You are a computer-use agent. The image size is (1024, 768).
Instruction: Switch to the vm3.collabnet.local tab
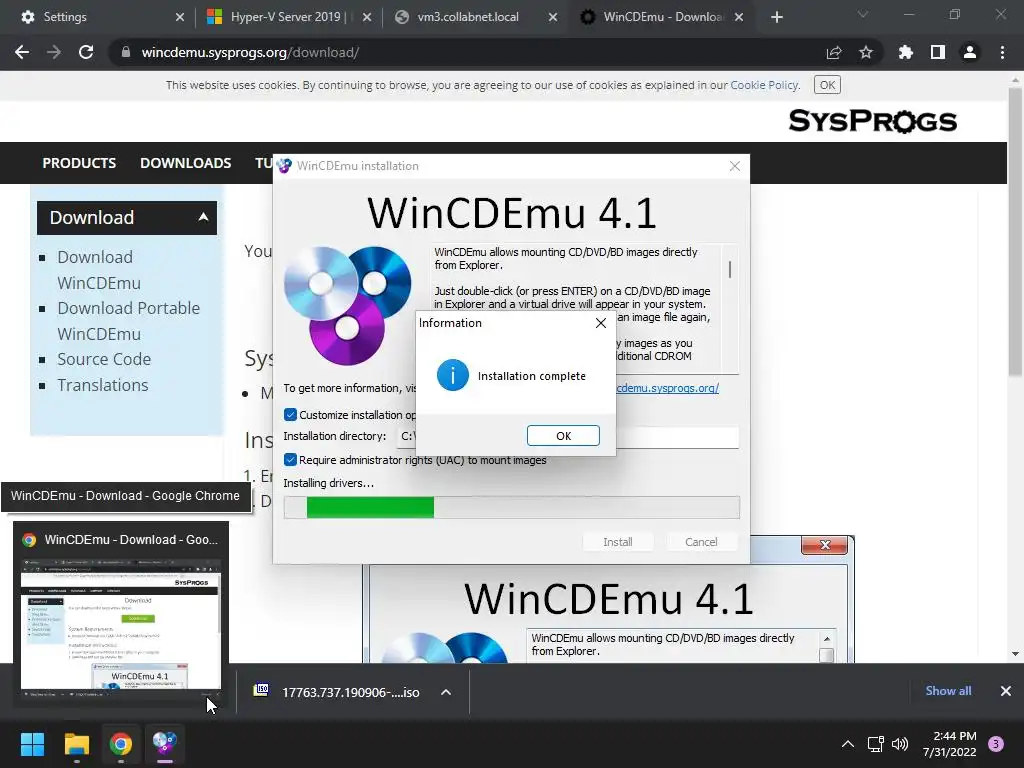click(468, 17)
